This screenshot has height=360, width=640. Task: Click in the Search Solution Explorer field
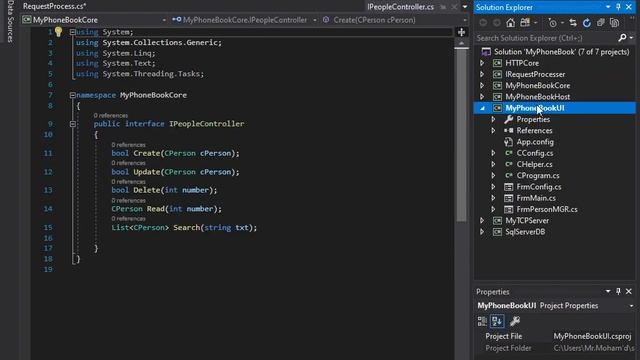click(x=545, y=38)
